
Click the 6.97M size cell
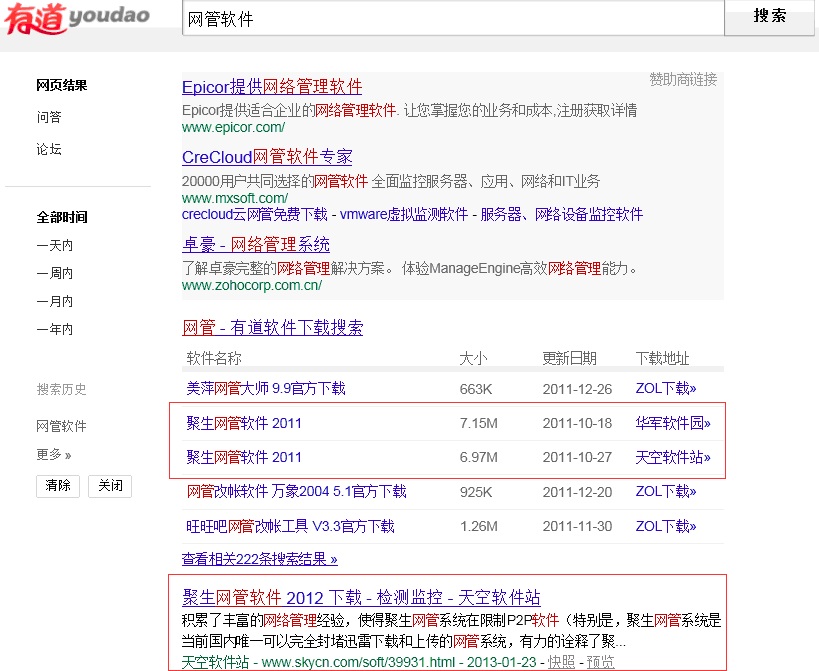[478, 457]
